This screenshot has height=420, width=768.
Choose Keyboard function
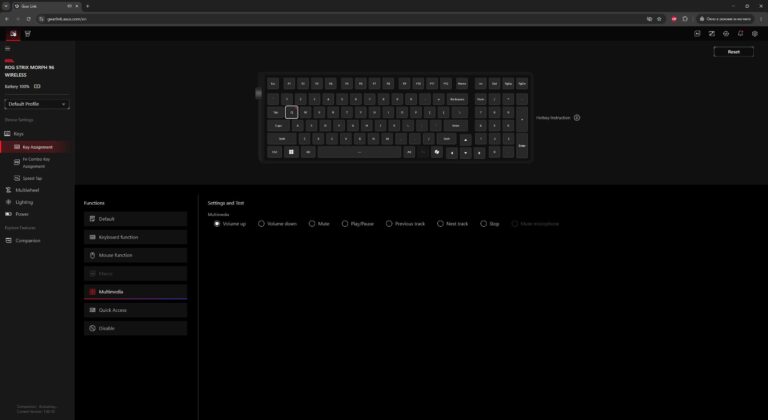(x=135, y=237)
